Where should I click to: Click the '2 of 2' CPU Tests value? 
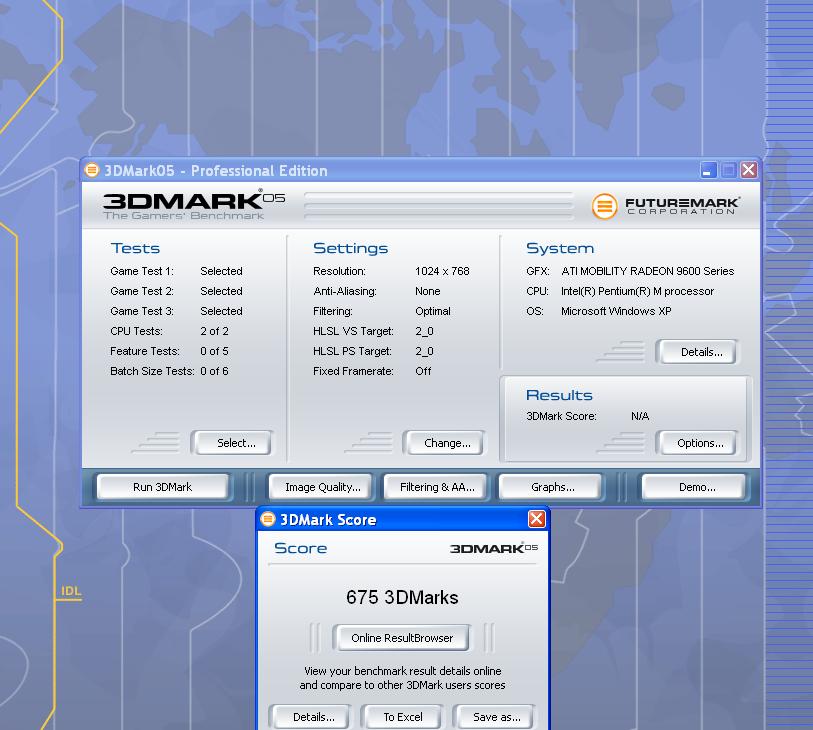pos(215,331)
